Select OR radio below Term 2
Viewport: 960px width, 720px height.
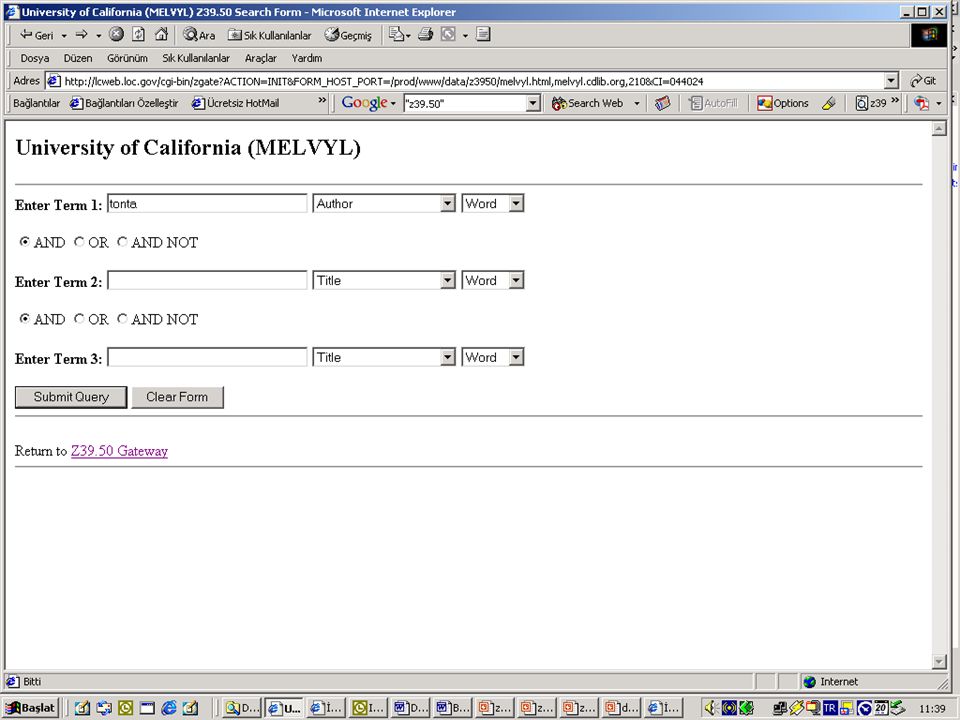click(78, 318)
